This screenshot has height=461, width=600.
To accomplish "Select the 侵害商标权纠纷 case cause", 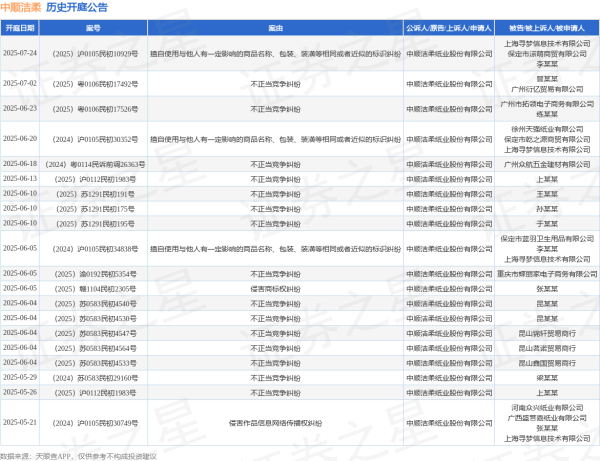I will pos(274,287).
